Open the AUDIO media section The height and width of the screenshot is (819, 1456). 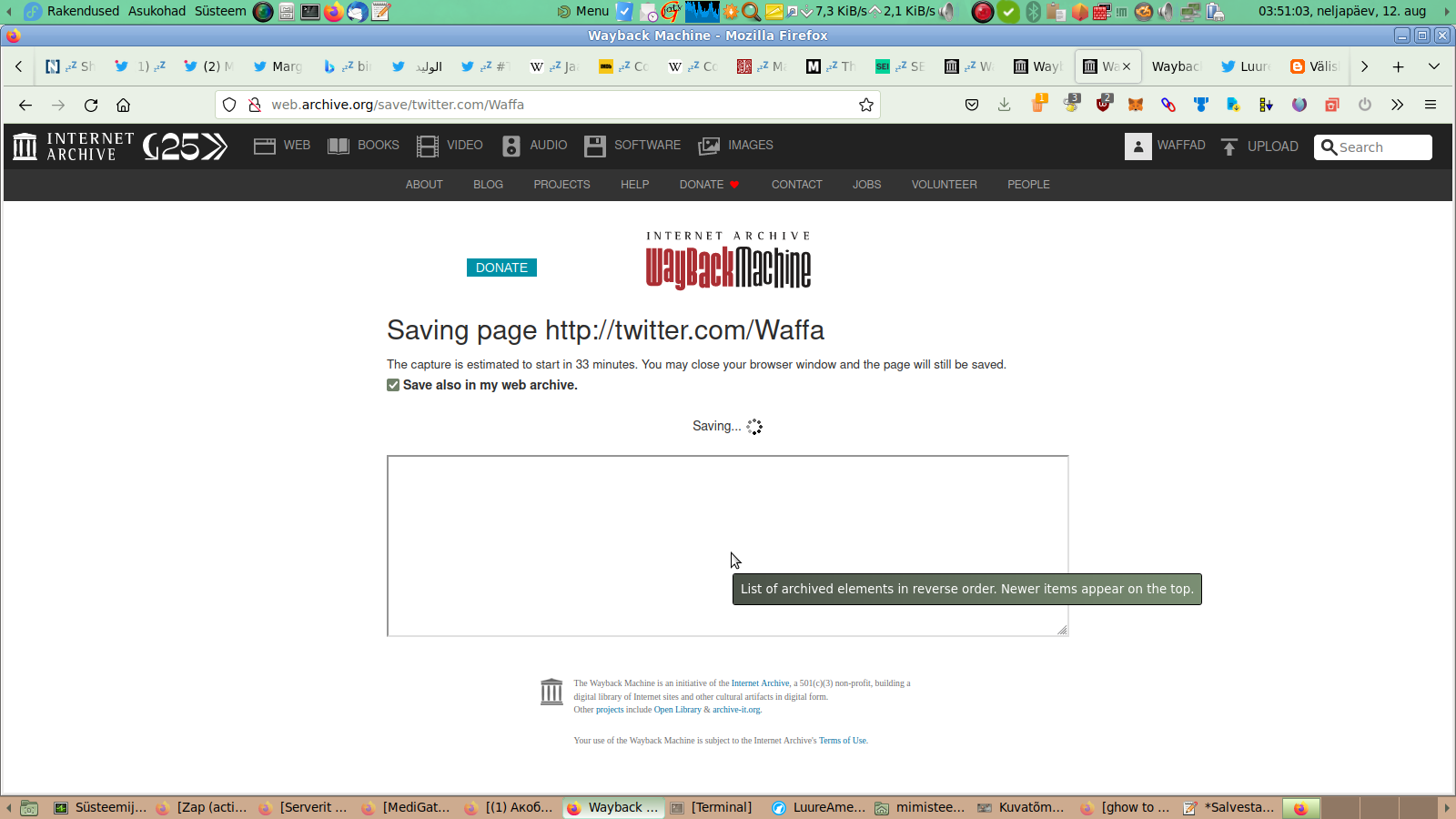tap(534, 146)
